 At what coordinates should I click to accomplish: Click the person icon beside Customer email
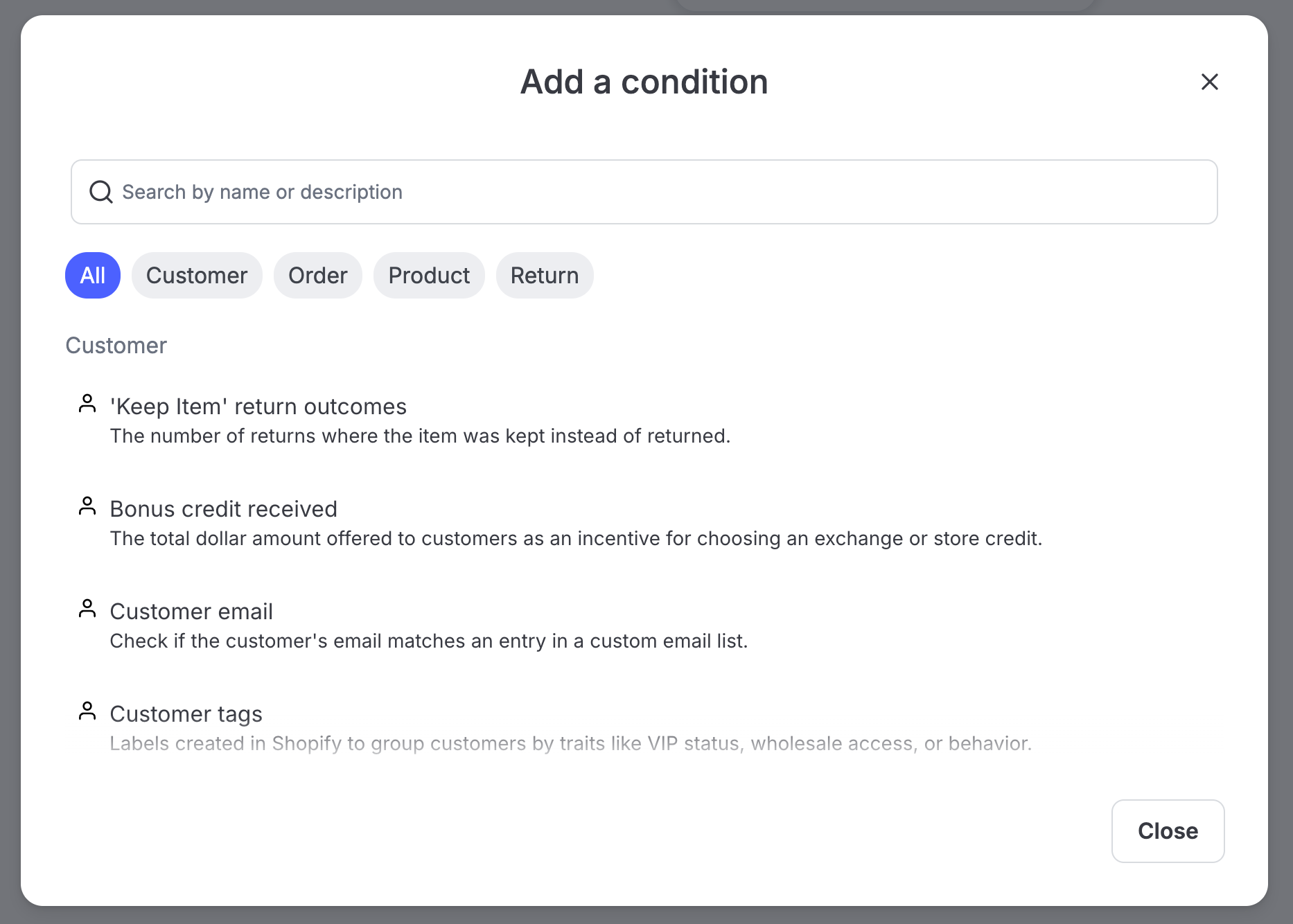[87, 609]
